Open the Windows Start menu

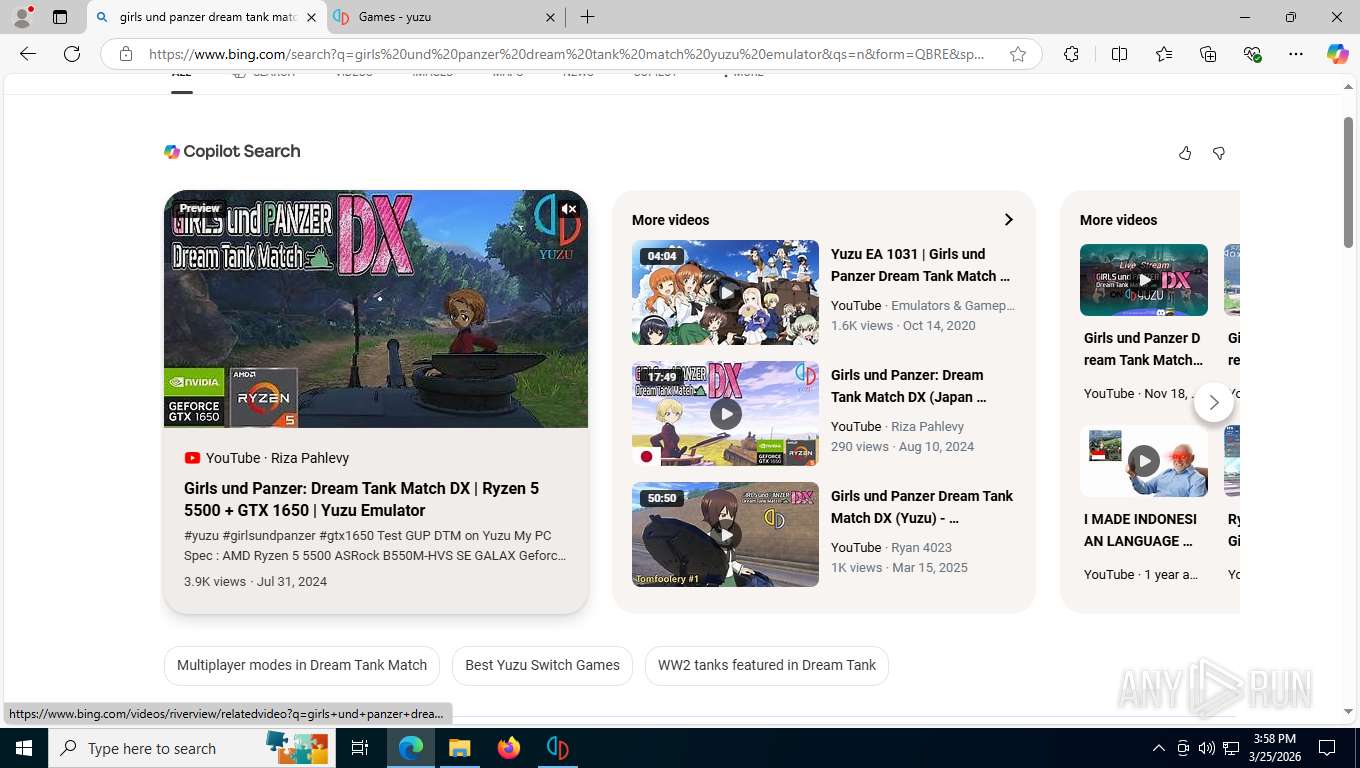[x=23, y=748]
